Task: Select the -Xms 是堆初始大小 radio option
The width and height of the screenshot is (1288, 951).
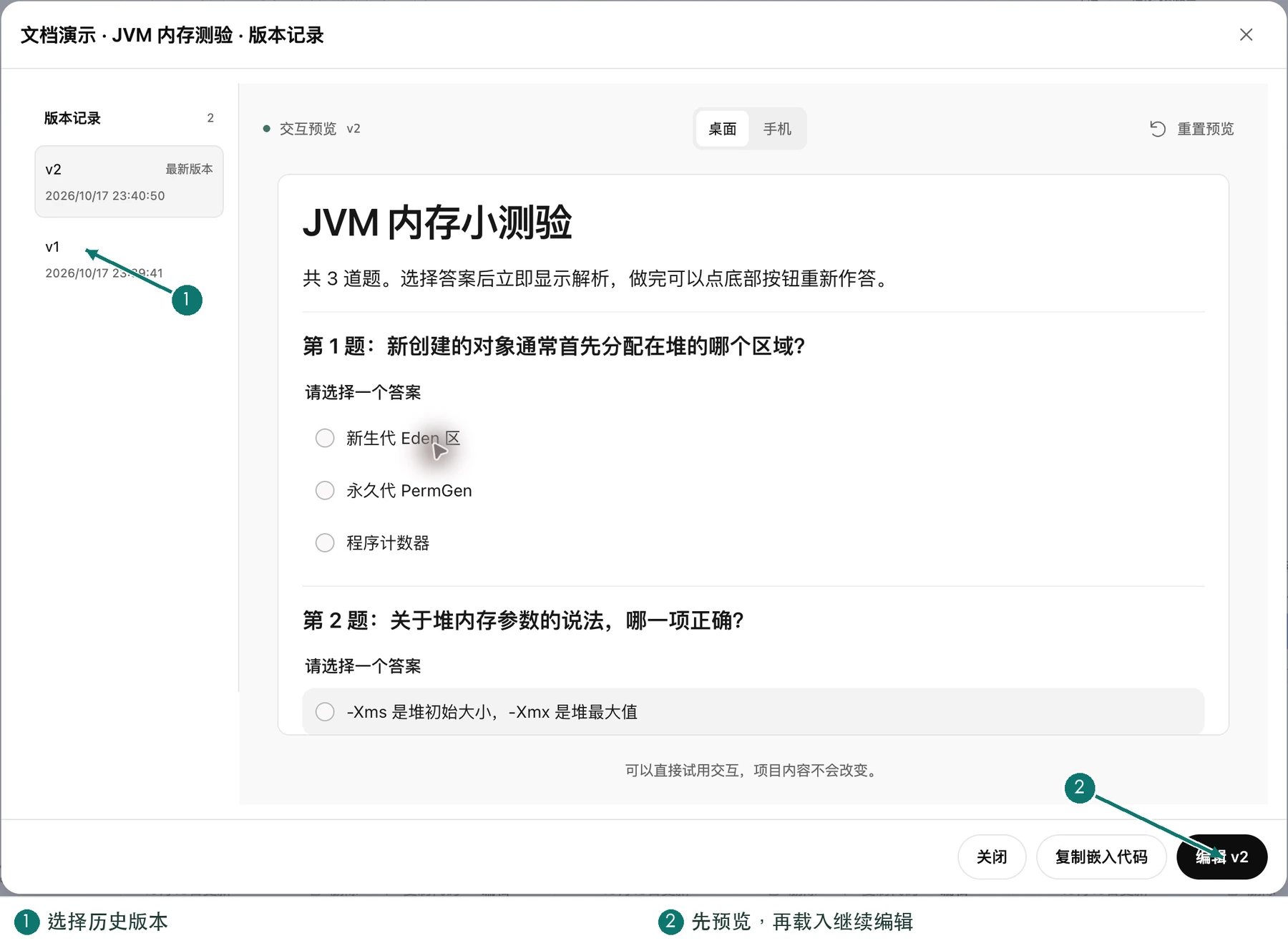Action: tap(325, 711)
